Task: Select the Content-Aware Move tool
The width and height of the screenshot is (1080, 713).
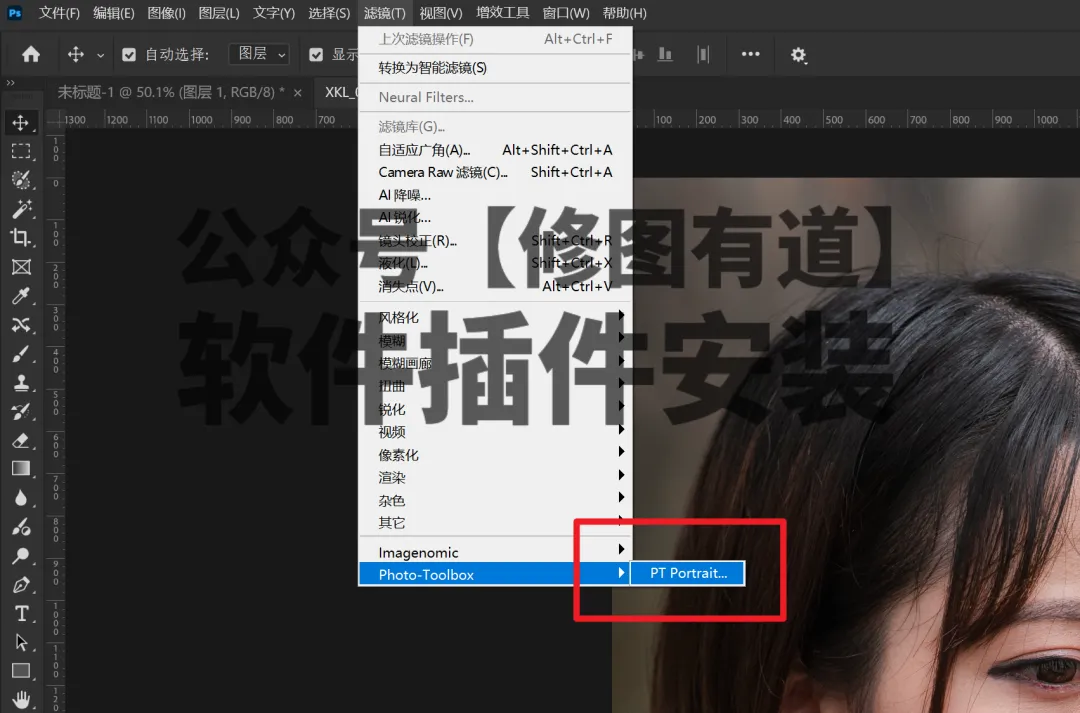Action: (21, 324)
